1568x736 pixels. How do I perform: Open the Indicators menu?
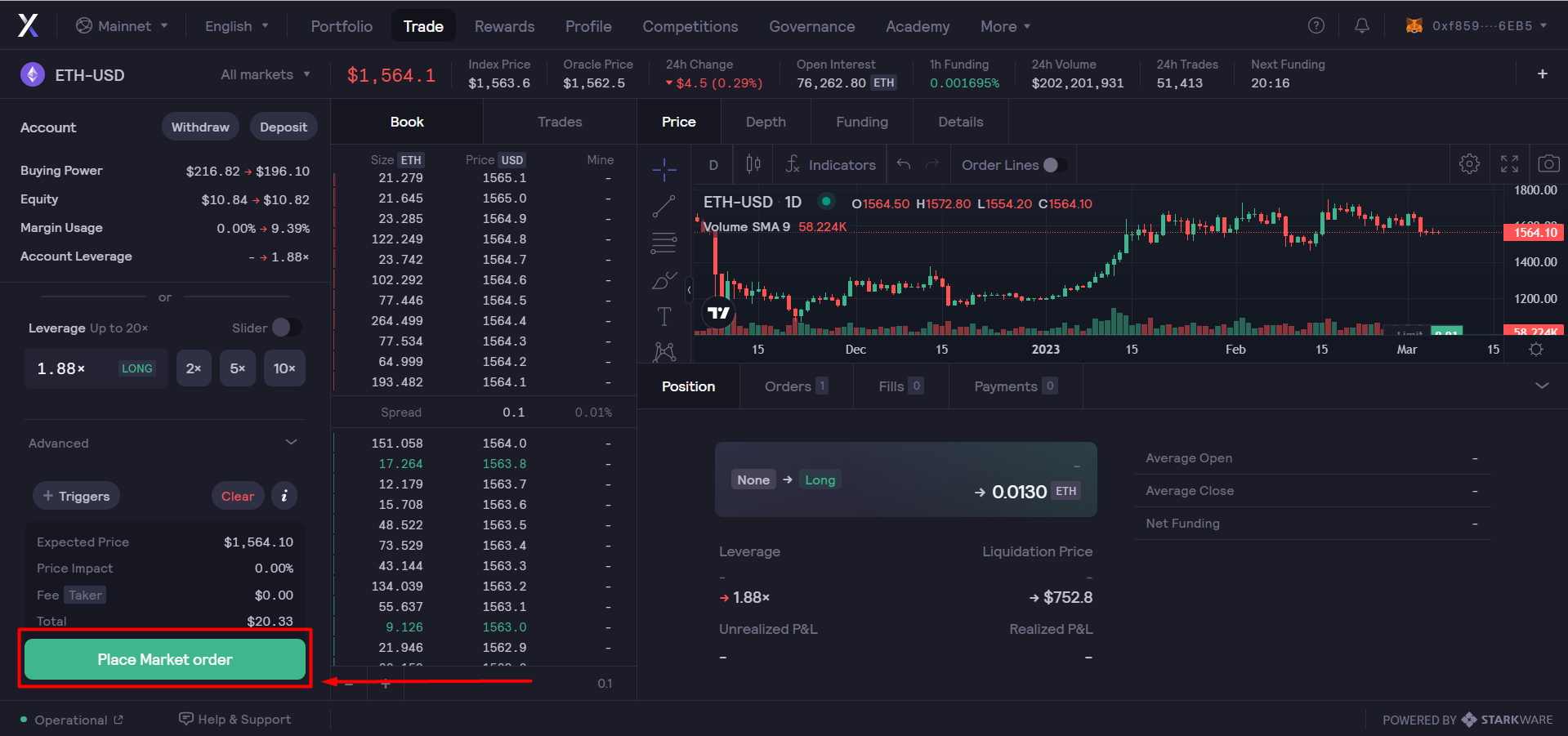coord(830,164)
